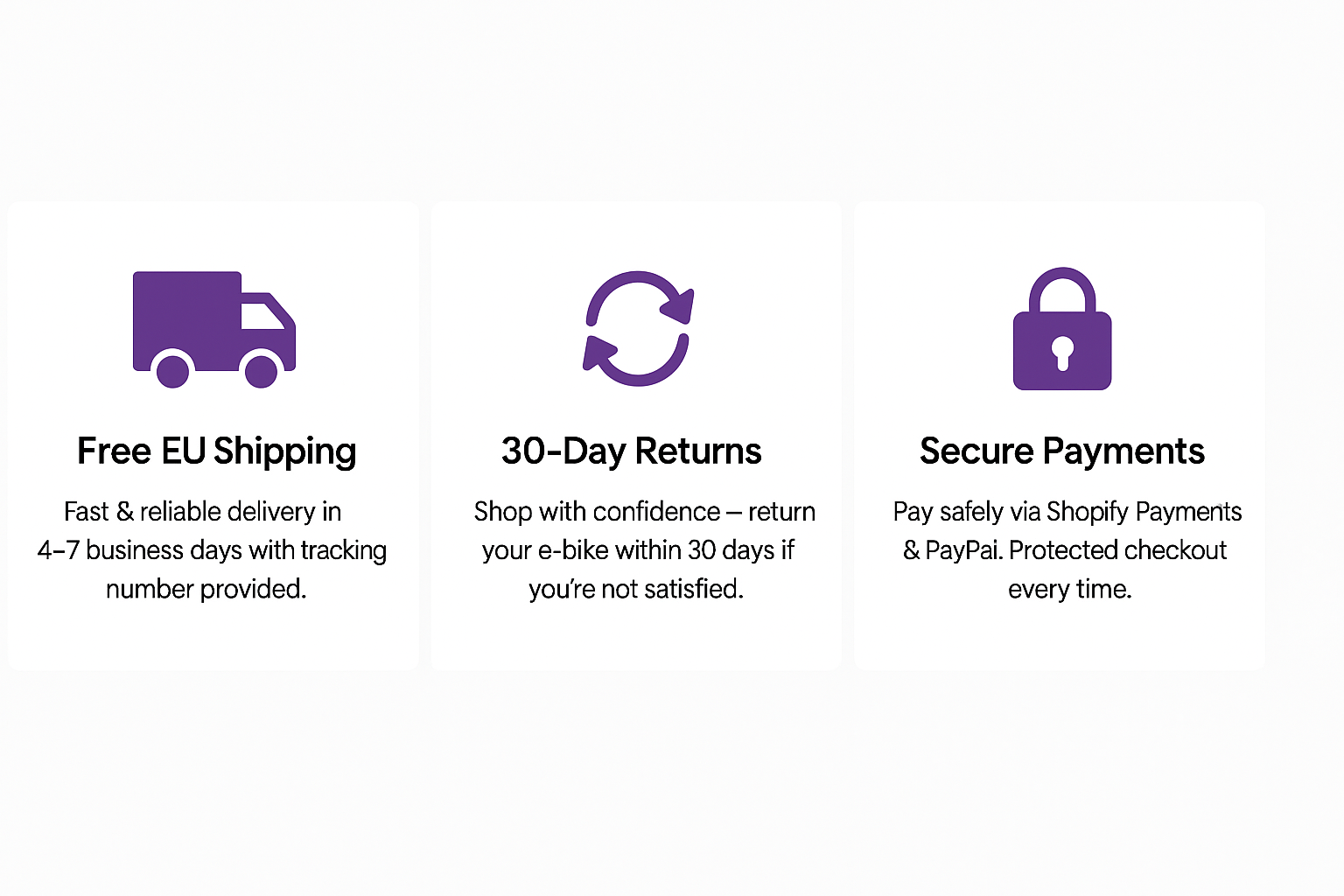Viewport: 1344px width, 896px height.
Task: Click the 'Shopify Payments' text
Action: point(1144,512)
